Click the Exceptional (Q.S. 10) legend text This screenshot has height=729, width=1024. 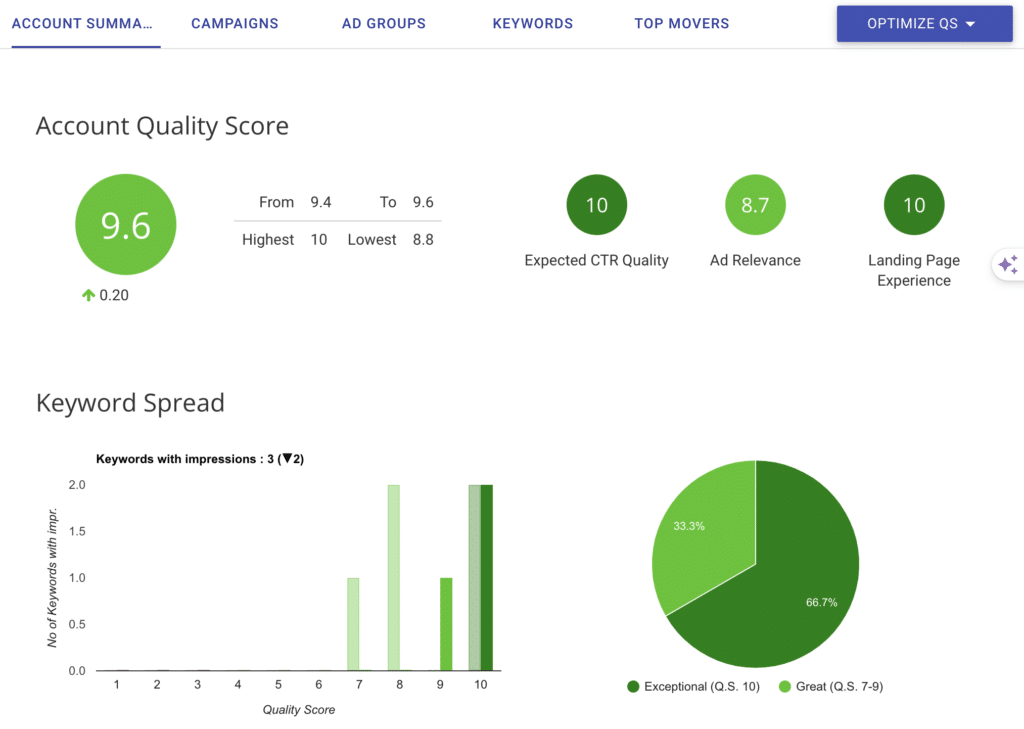[x=702, y=687]
